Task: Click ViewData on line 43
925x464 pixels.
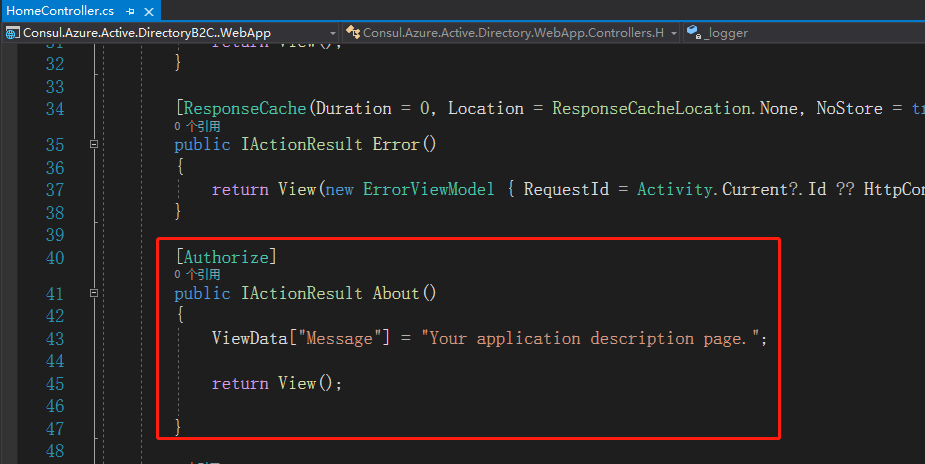Action: [250, 338]
